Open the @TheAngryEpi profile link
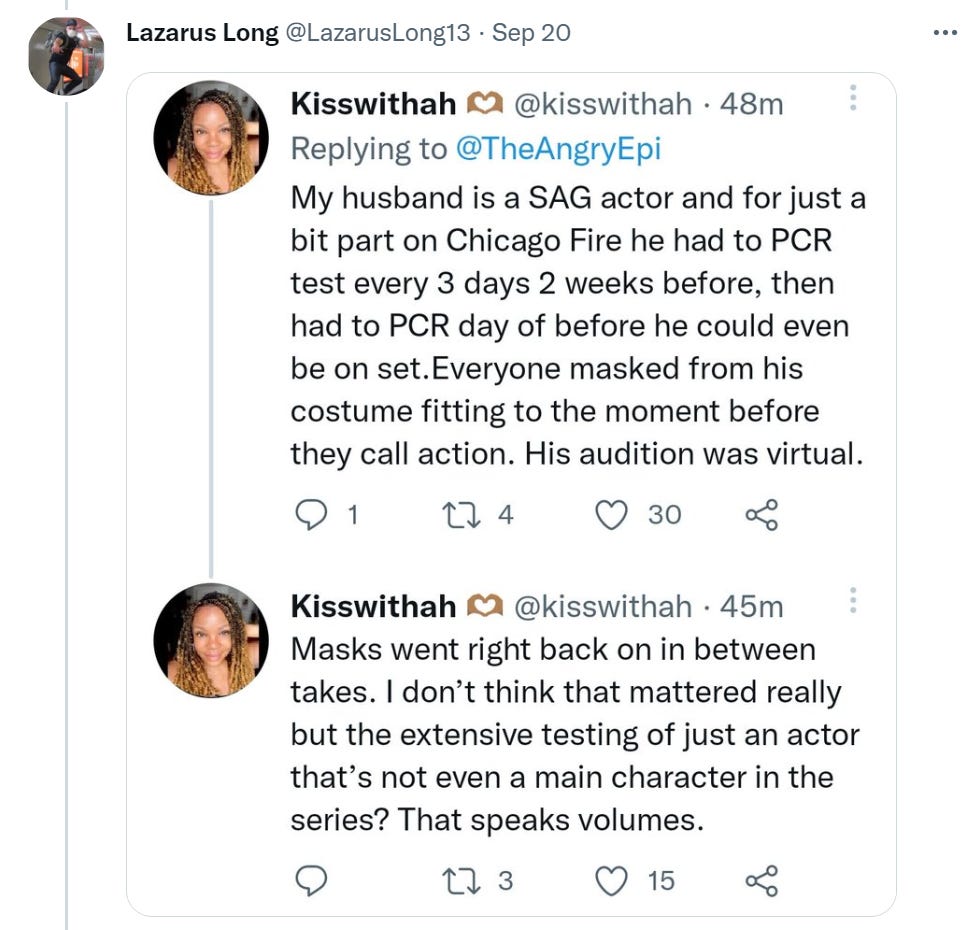This screenshot has height=930, width=963. pyautogui.click(x=558, y=149)
